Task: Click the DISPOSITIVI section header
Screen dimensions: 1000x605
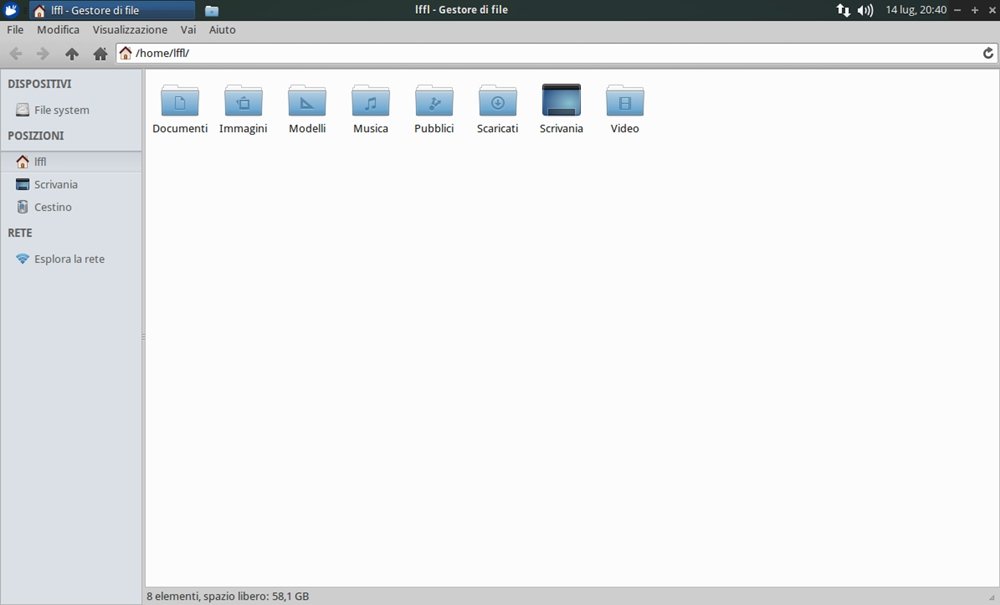Action: (40, 84)
